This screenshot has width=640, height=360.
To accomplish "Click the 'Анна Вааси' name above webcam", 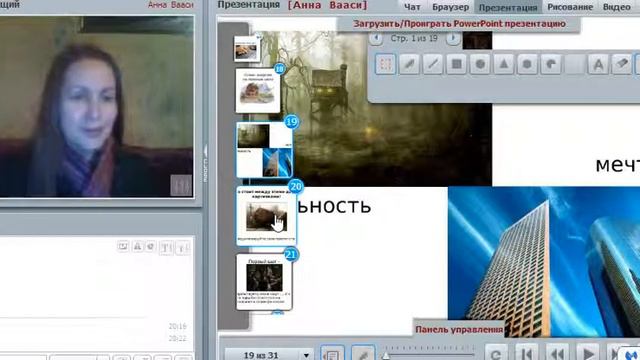I will pos(170,5).
